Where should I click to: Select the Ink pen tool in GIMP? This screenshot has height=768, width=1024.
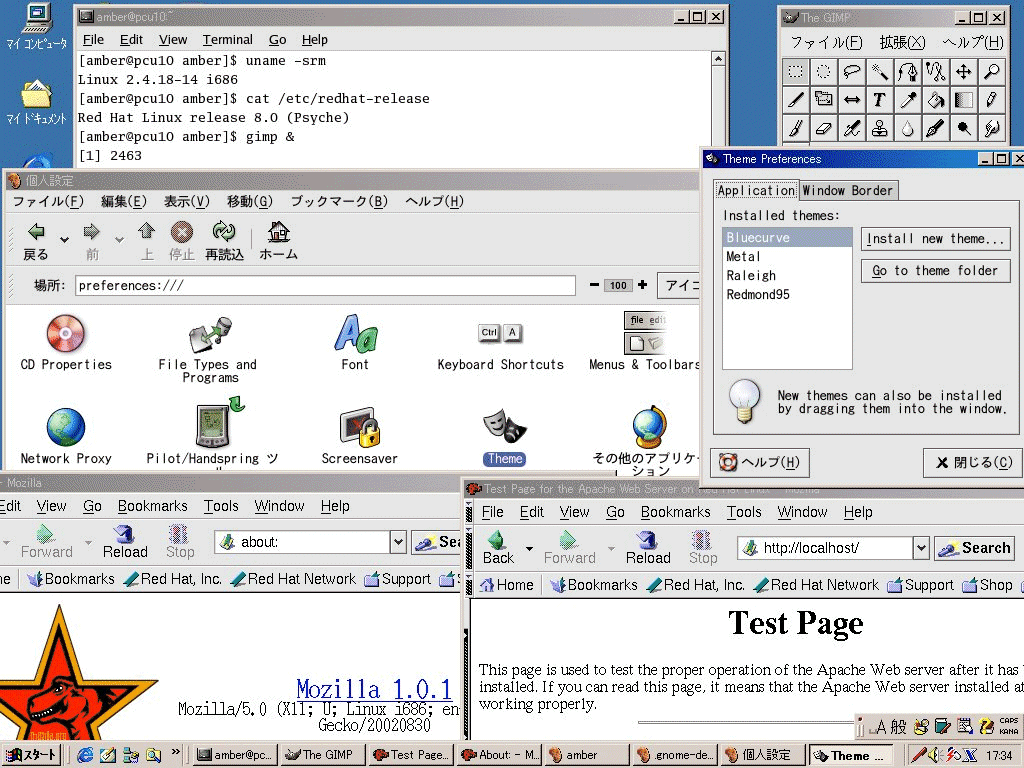(x=936, y=128)
